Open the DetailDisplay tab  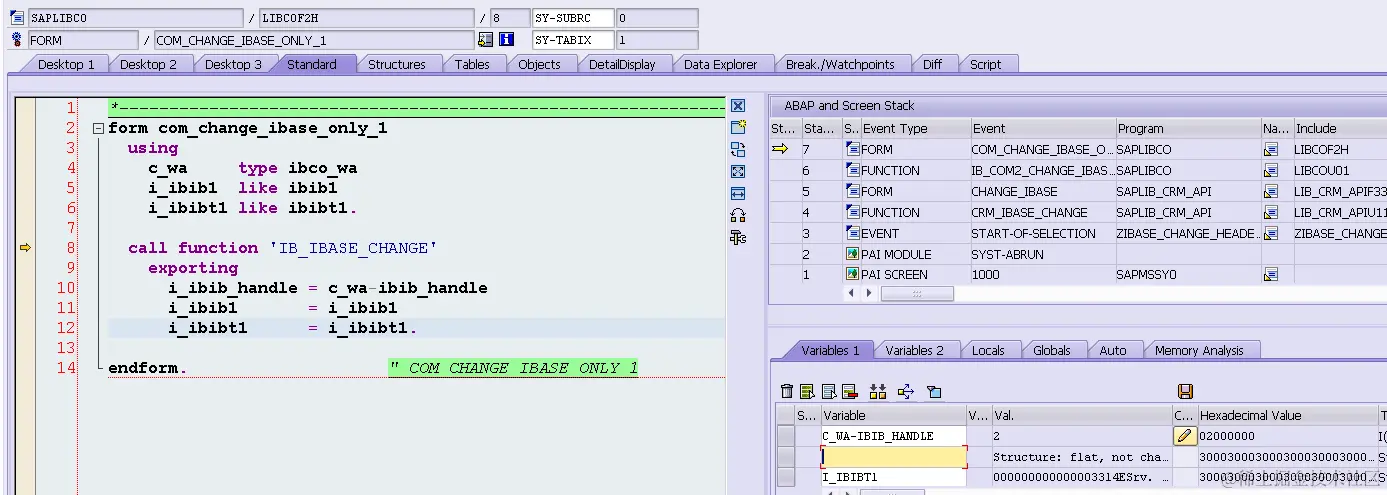click(x=622, y=64)
